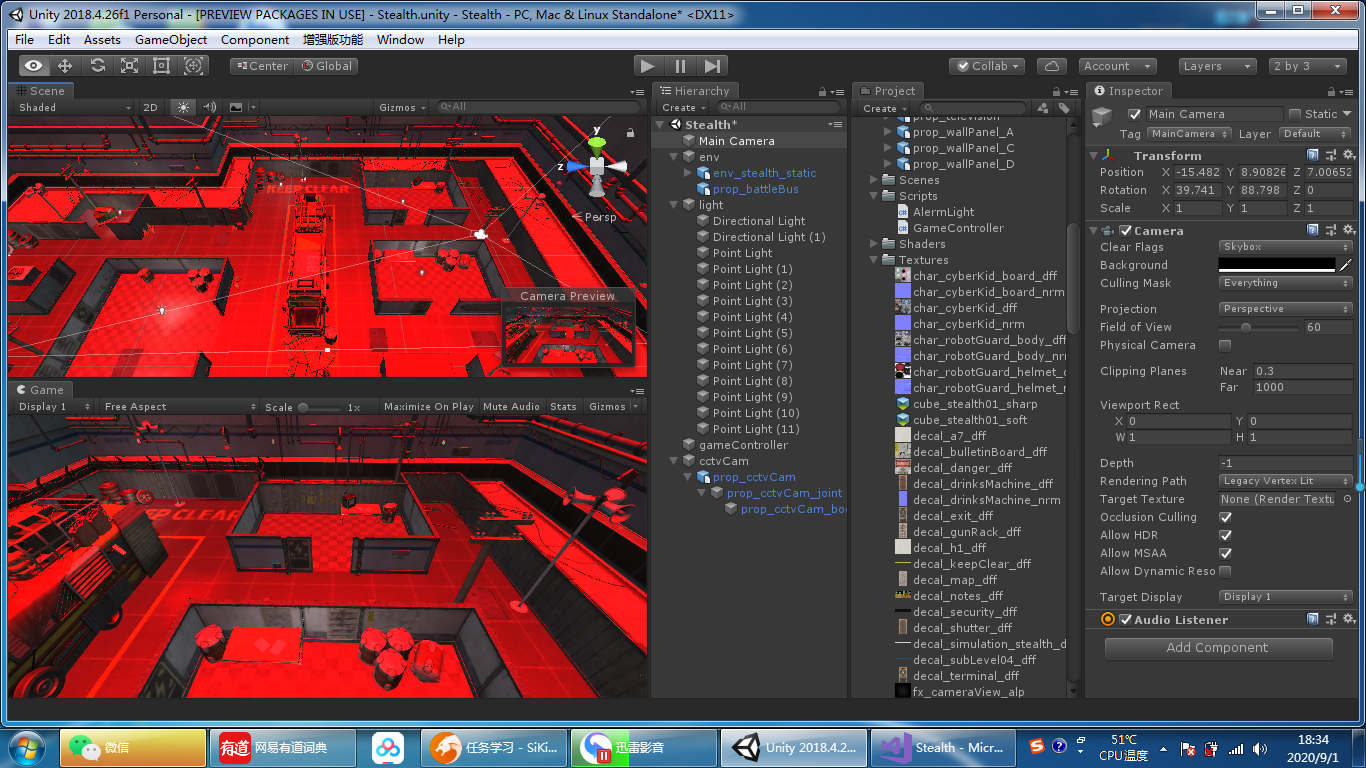This screenshot has height=768, width=1366.
Task: Select the AlermLight script
Action: pyautogui.click(x=943, y=212)
